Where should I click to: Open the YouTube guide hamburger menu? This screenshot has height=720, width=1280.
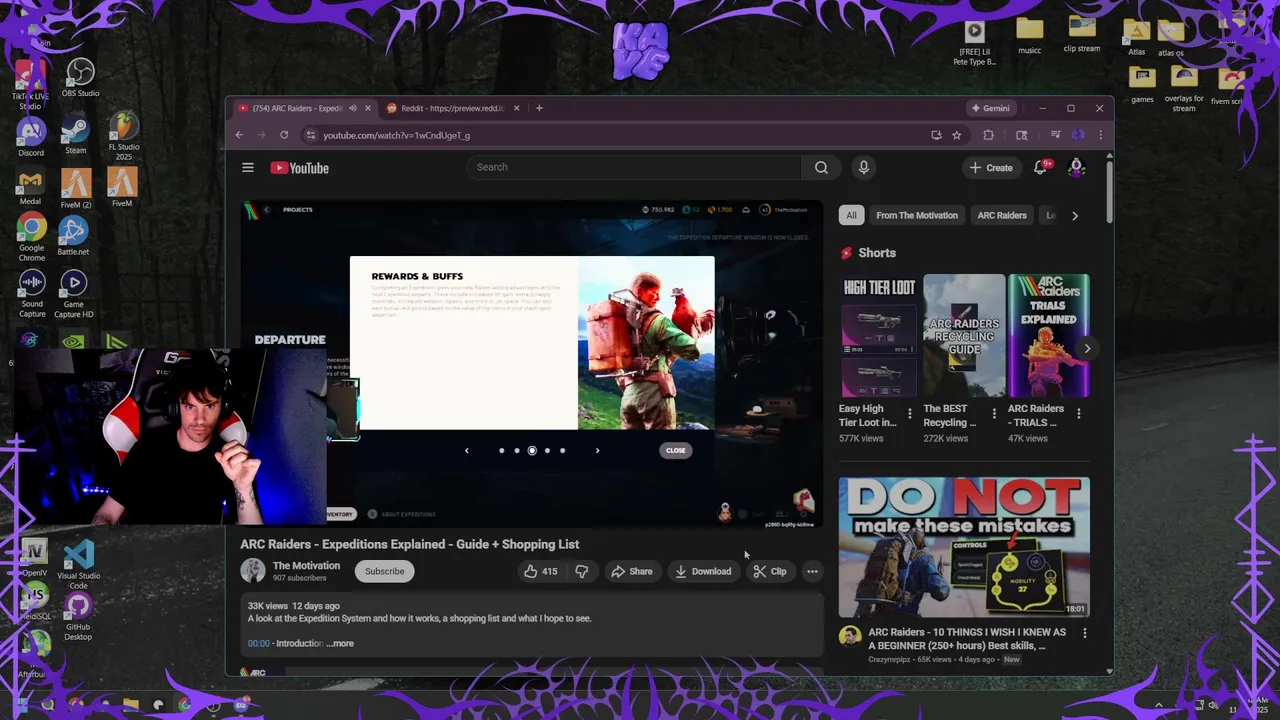coord(248,168)
